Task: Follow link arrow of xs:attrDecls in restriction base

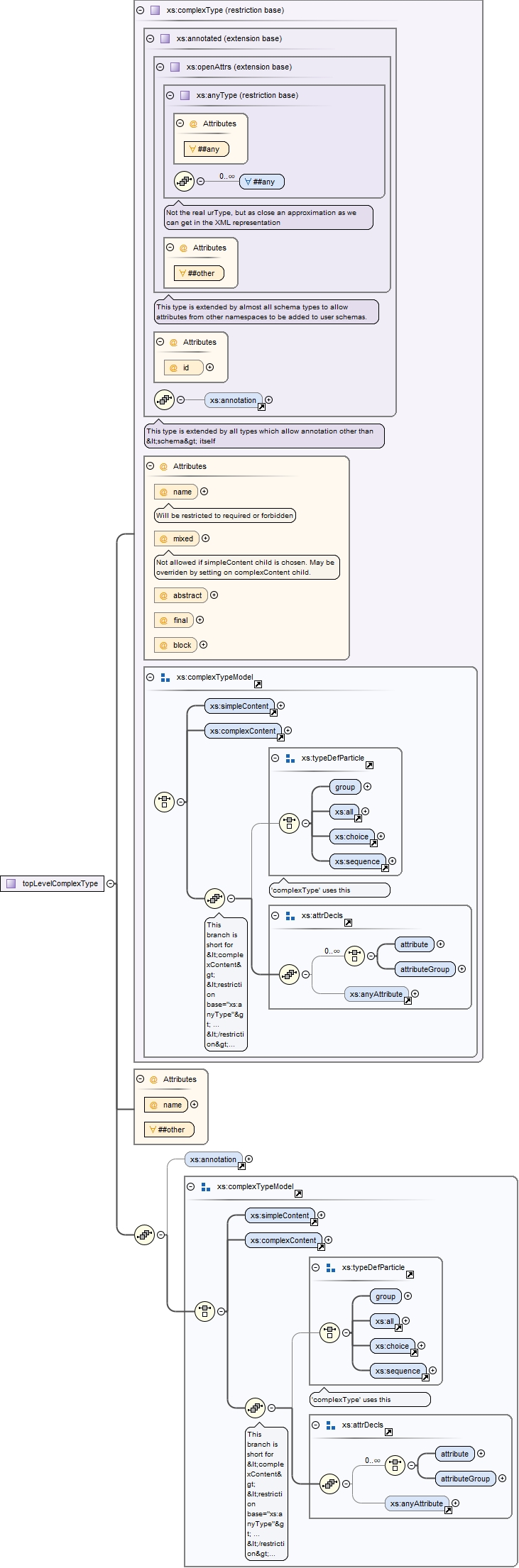Action: pyautogui.click(x=348, y=922)
